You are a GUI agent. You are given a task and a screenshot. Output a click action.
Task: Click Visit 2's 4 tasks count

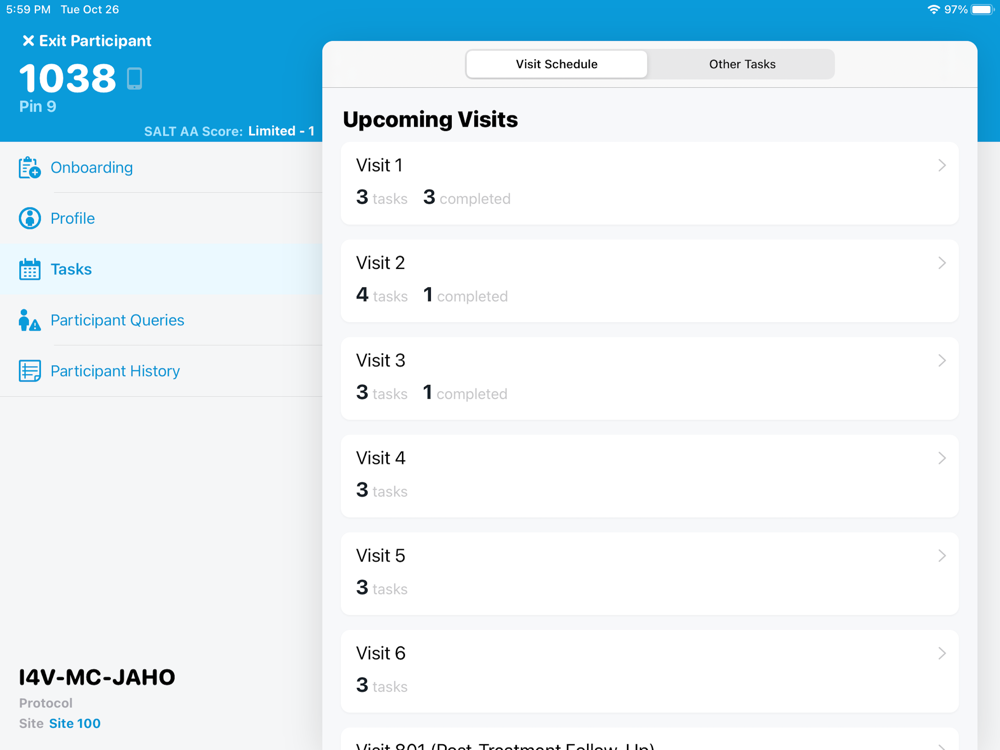coord(381,295)
